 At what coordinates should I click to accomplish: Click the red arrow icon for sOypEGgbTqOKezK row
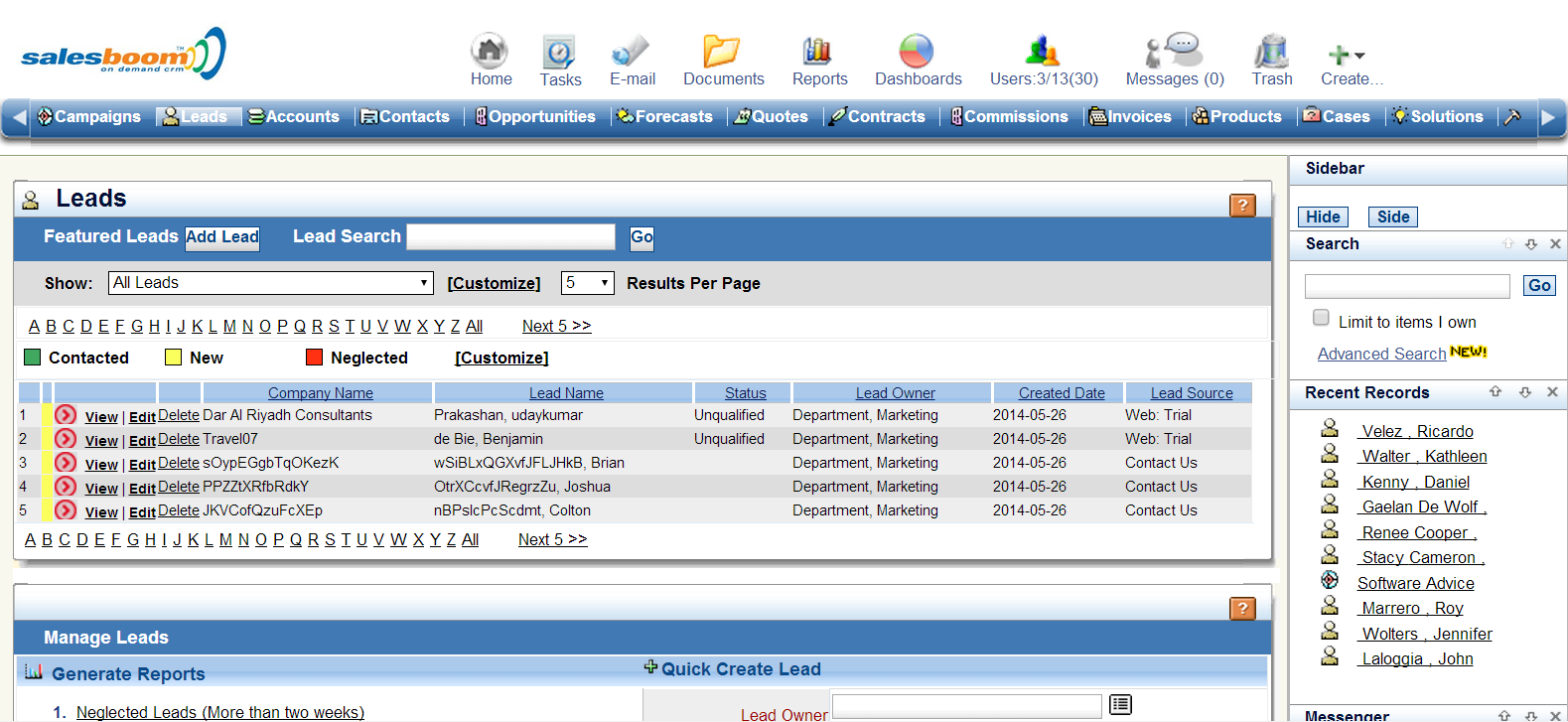tap(66, 463)
